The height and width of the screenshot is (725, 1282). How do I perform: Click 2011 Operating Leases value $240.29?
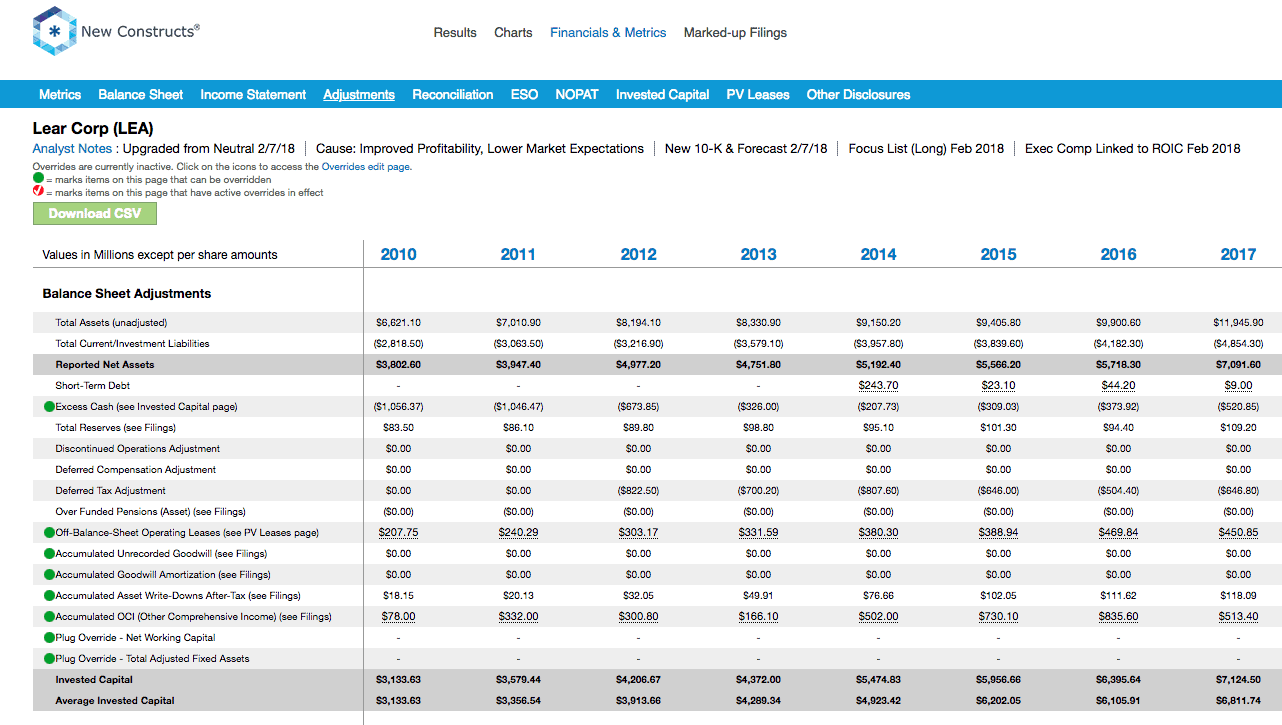pyautogui.click(x=518, y=533)
